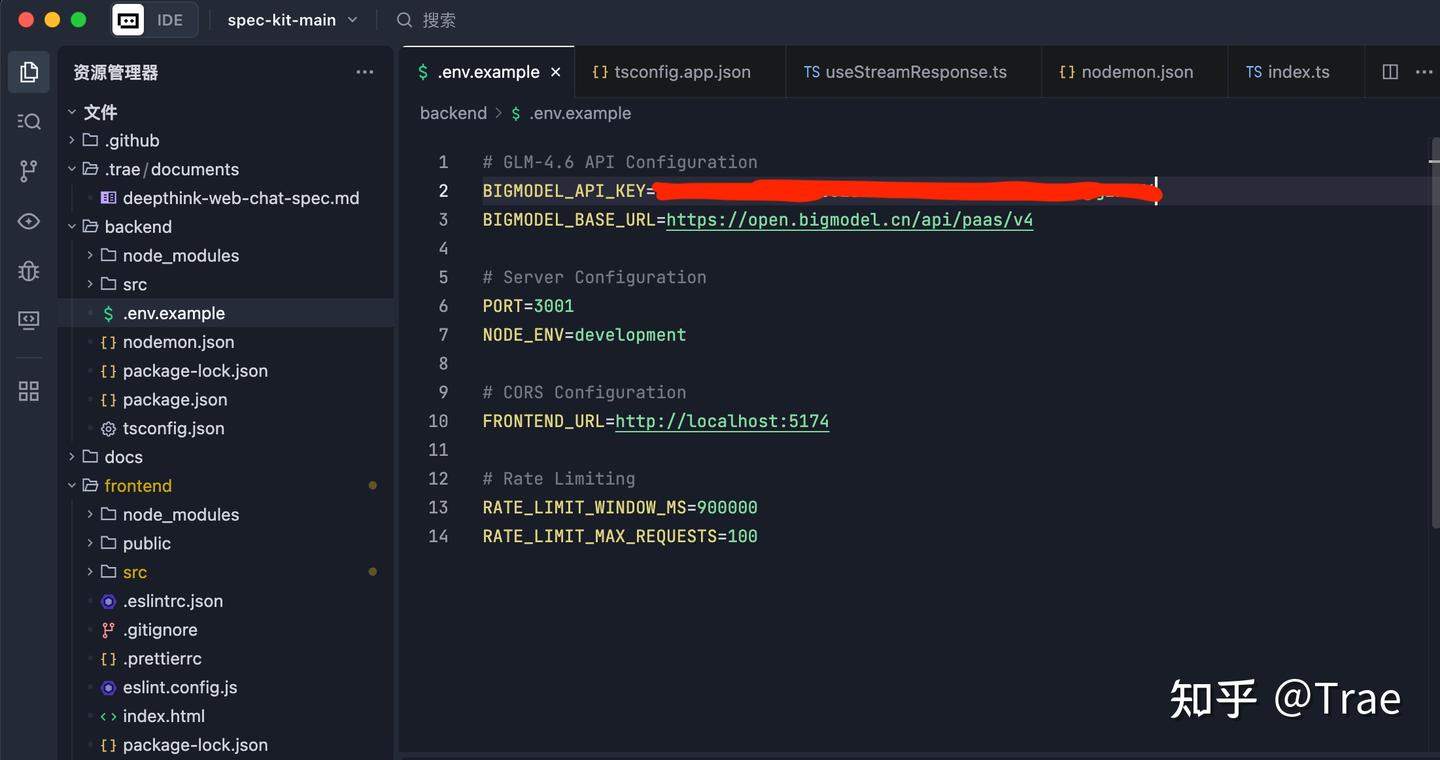
Task: Collapse the backend folder
Action: (137, 227)
